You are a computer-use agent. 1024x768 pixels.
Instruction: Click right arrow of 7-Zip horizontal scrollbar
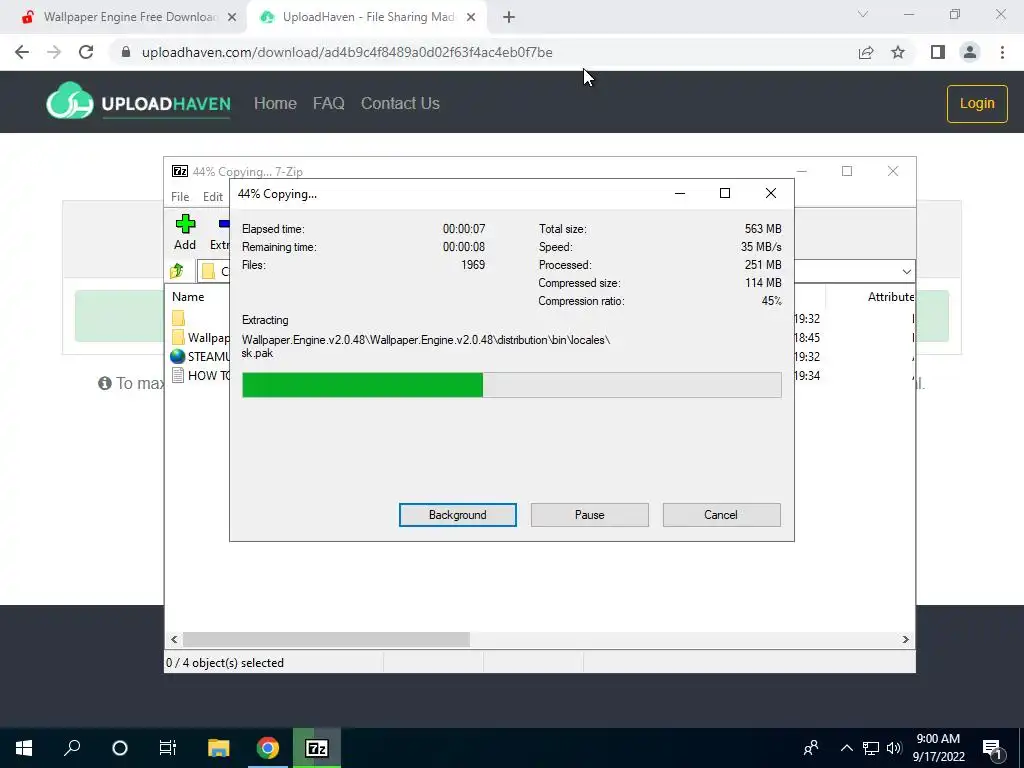906,639
